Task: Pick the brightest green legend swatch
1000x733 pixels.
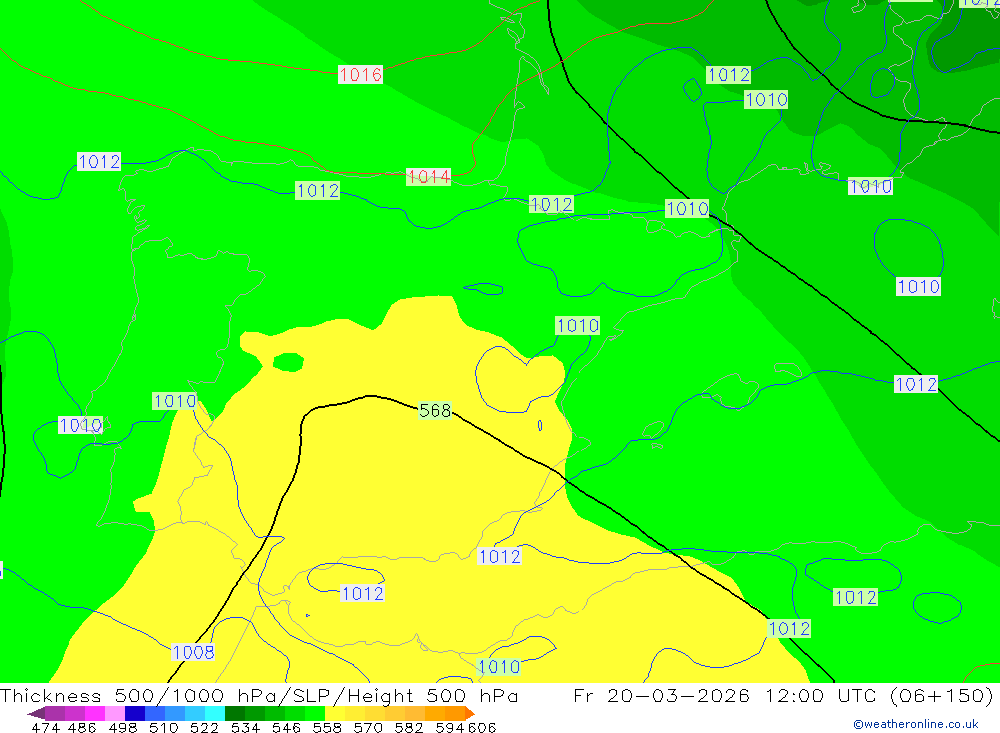Action: pos(315,714)
